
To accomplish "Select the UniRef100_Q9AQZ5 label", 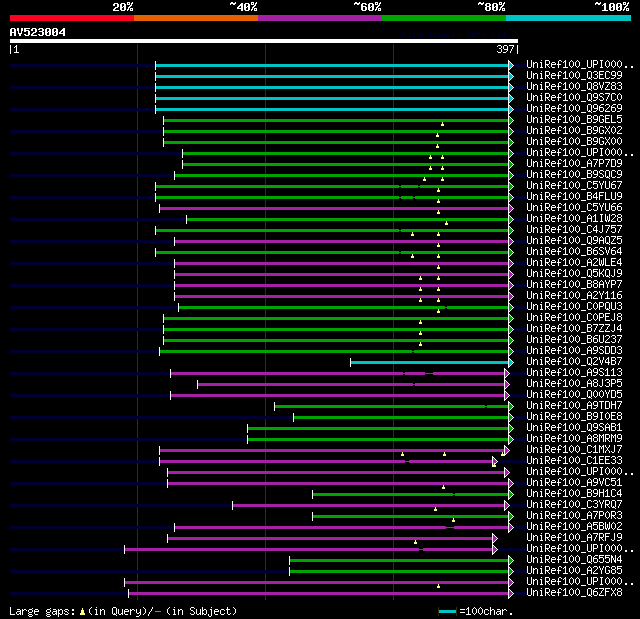I will tap(574, 241).
